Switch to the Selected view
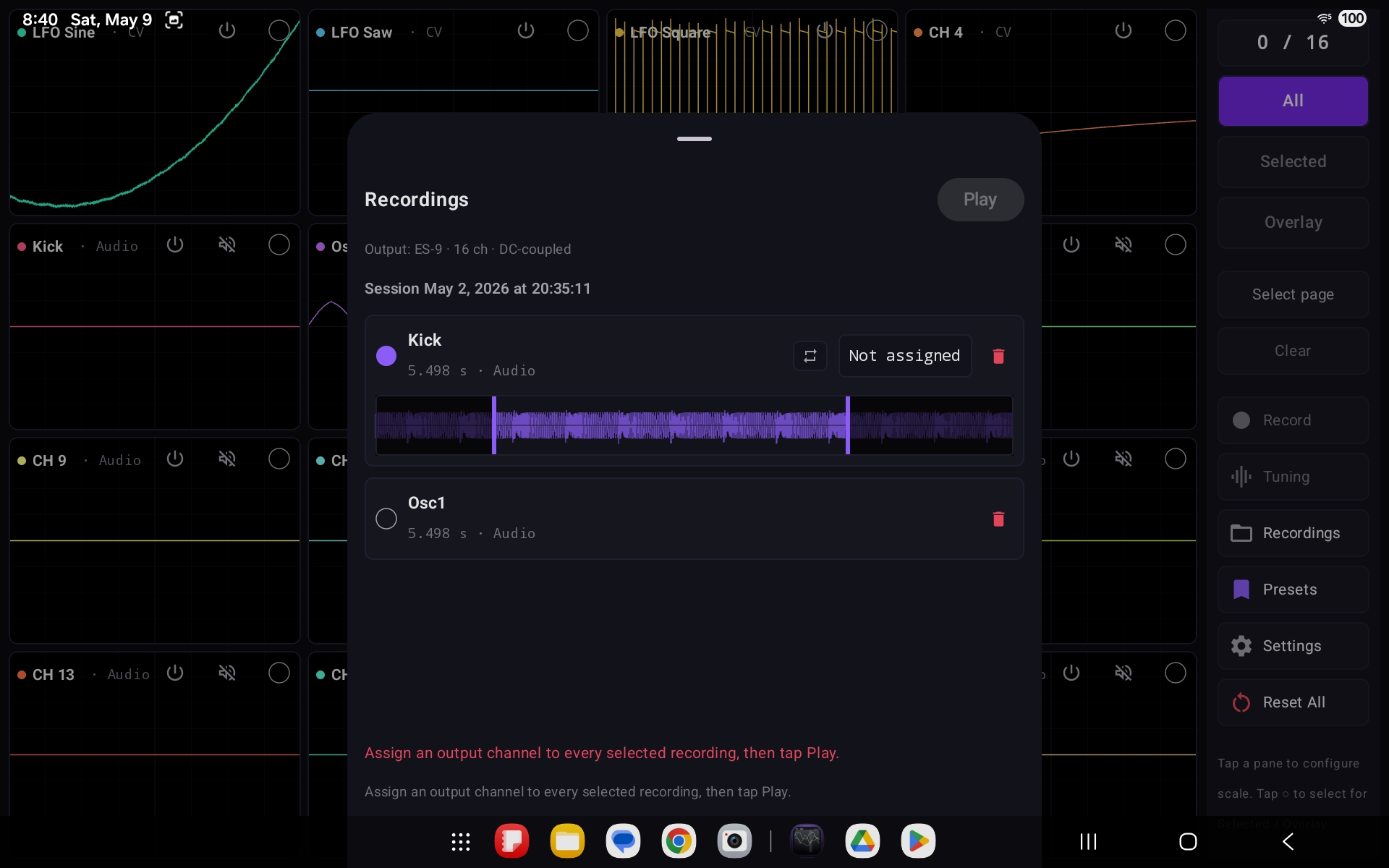1389x868 pixels. click(x=1293, y=161)
